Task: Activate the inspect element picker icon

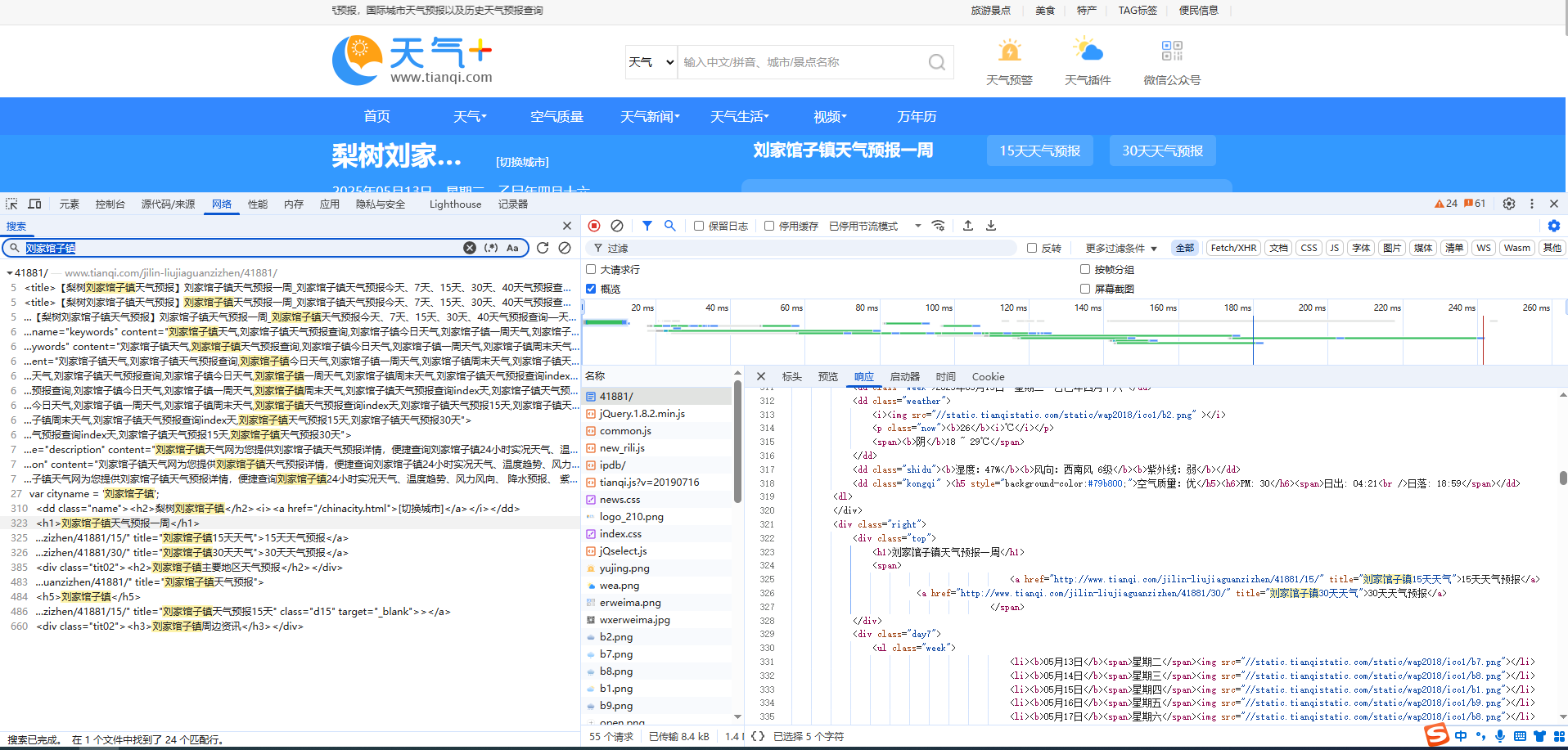Action: coord(11,204)
